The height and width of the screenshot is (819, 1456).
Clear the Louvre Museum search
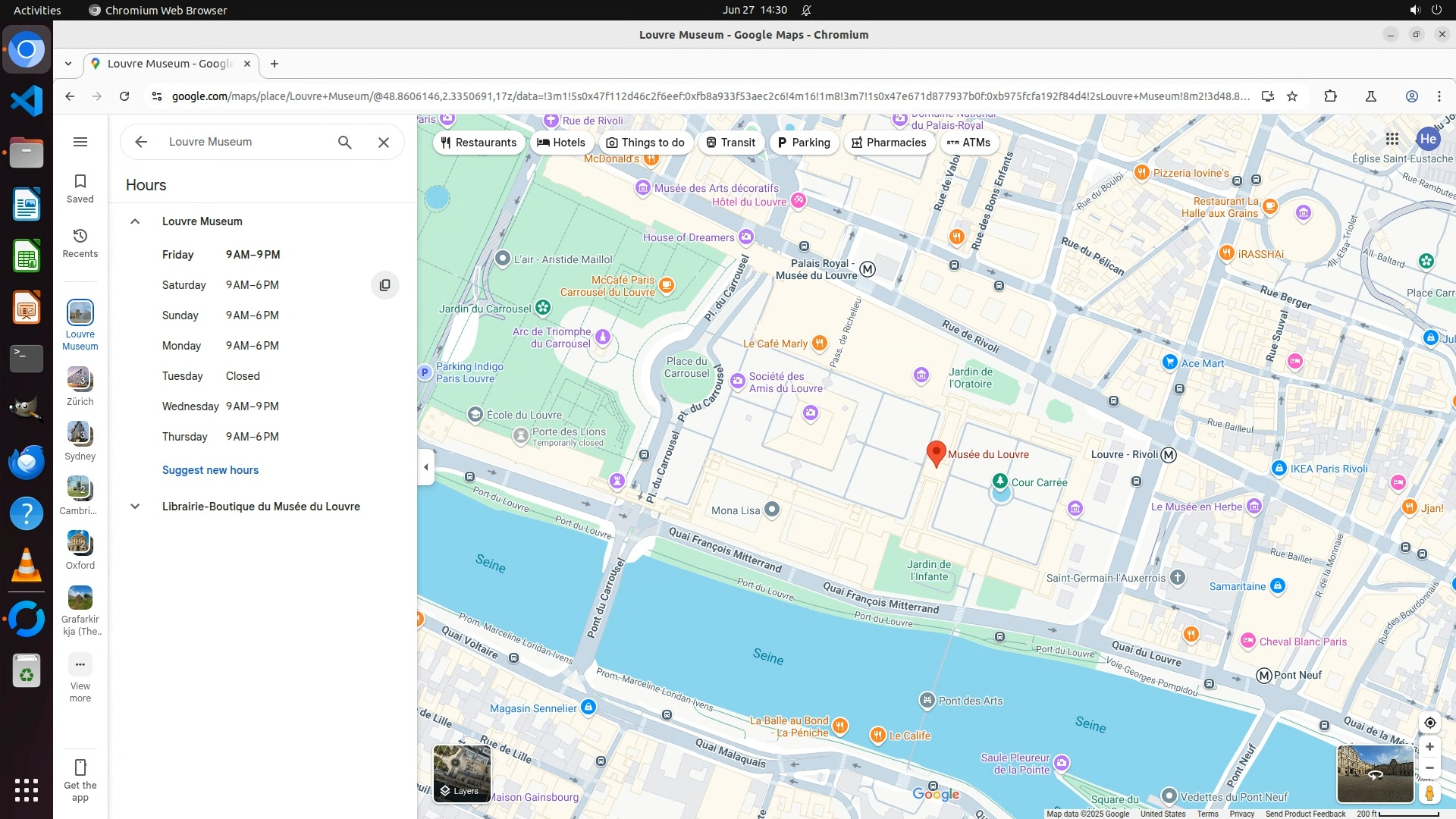pyautogui.click(x=384, y=142)
